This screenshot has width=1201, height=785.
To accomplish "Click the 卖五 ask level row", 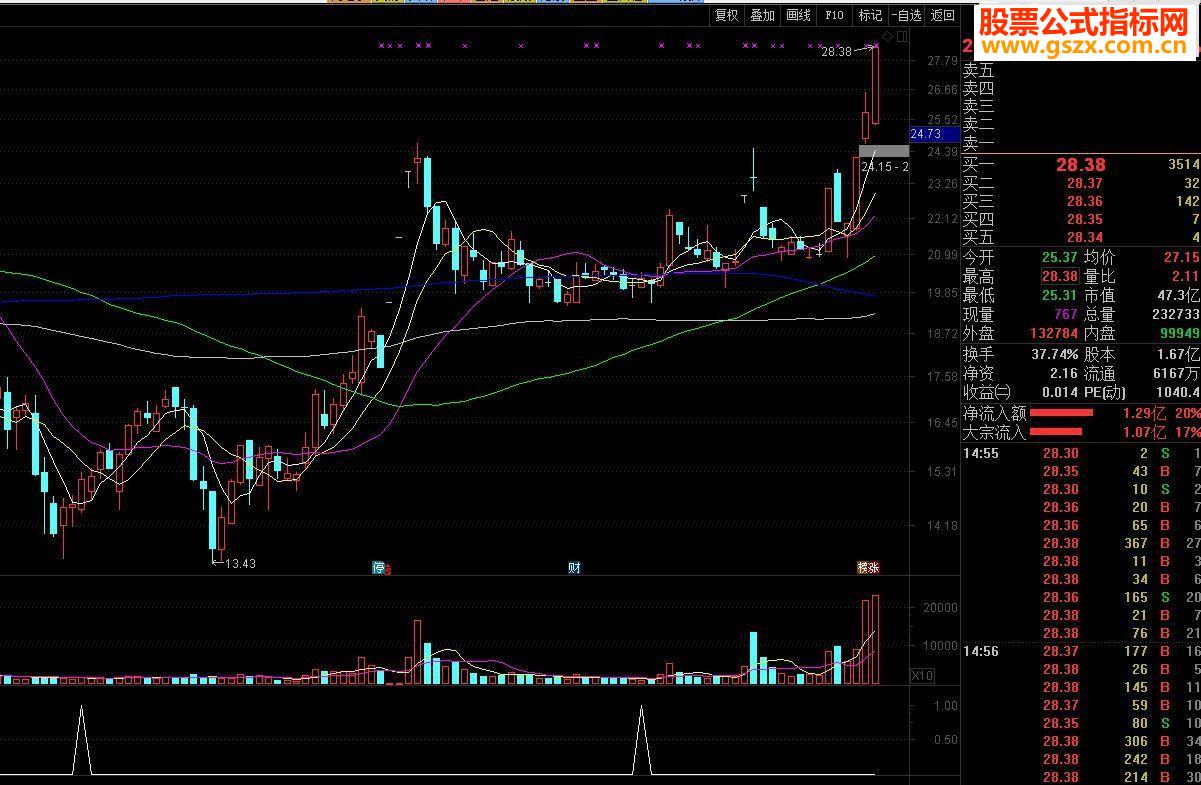I will pyautogui.click(x=1080, y=70).
